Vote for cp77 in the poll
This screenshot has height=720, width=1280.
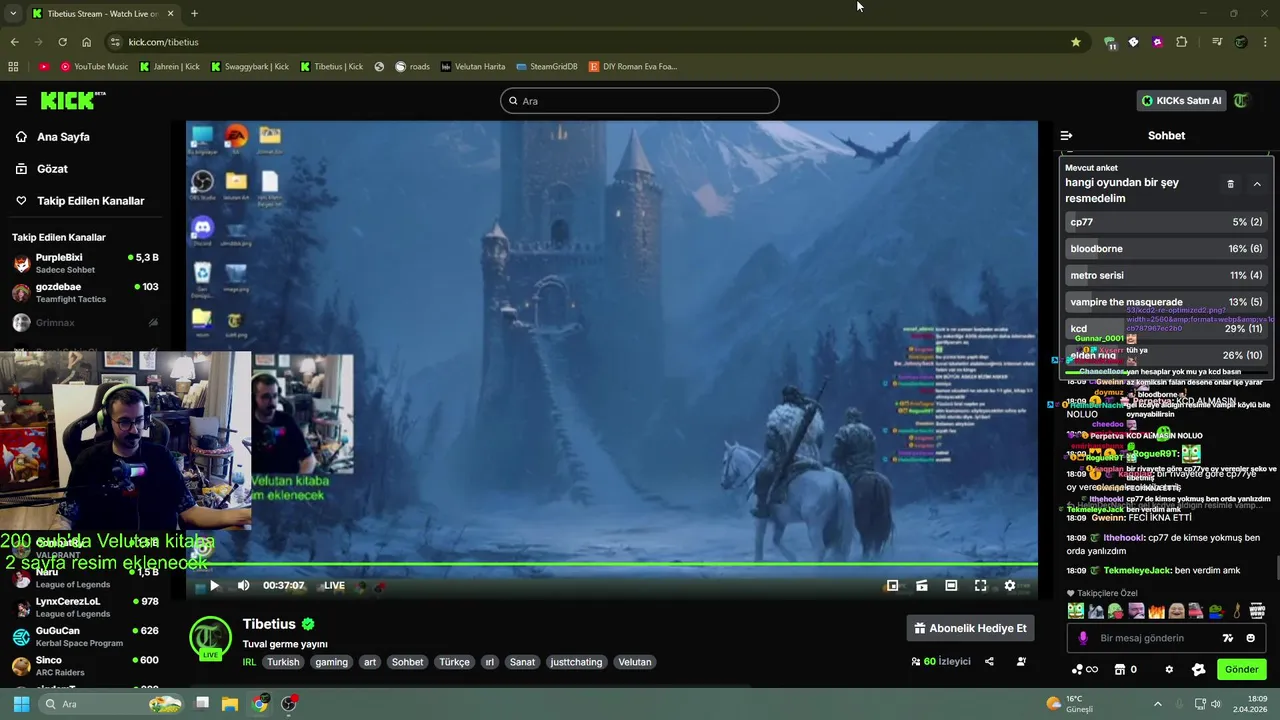[1166, 222]
